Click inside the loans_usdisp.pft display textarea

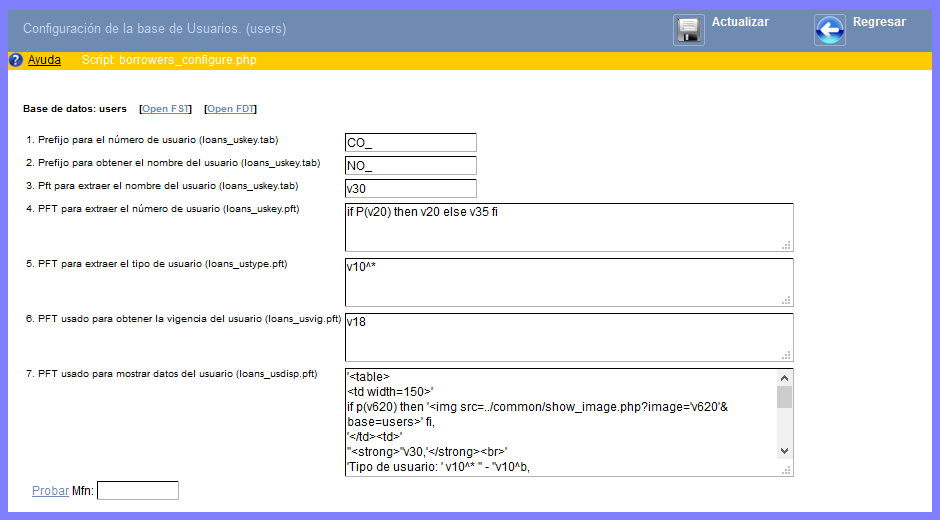560,420
